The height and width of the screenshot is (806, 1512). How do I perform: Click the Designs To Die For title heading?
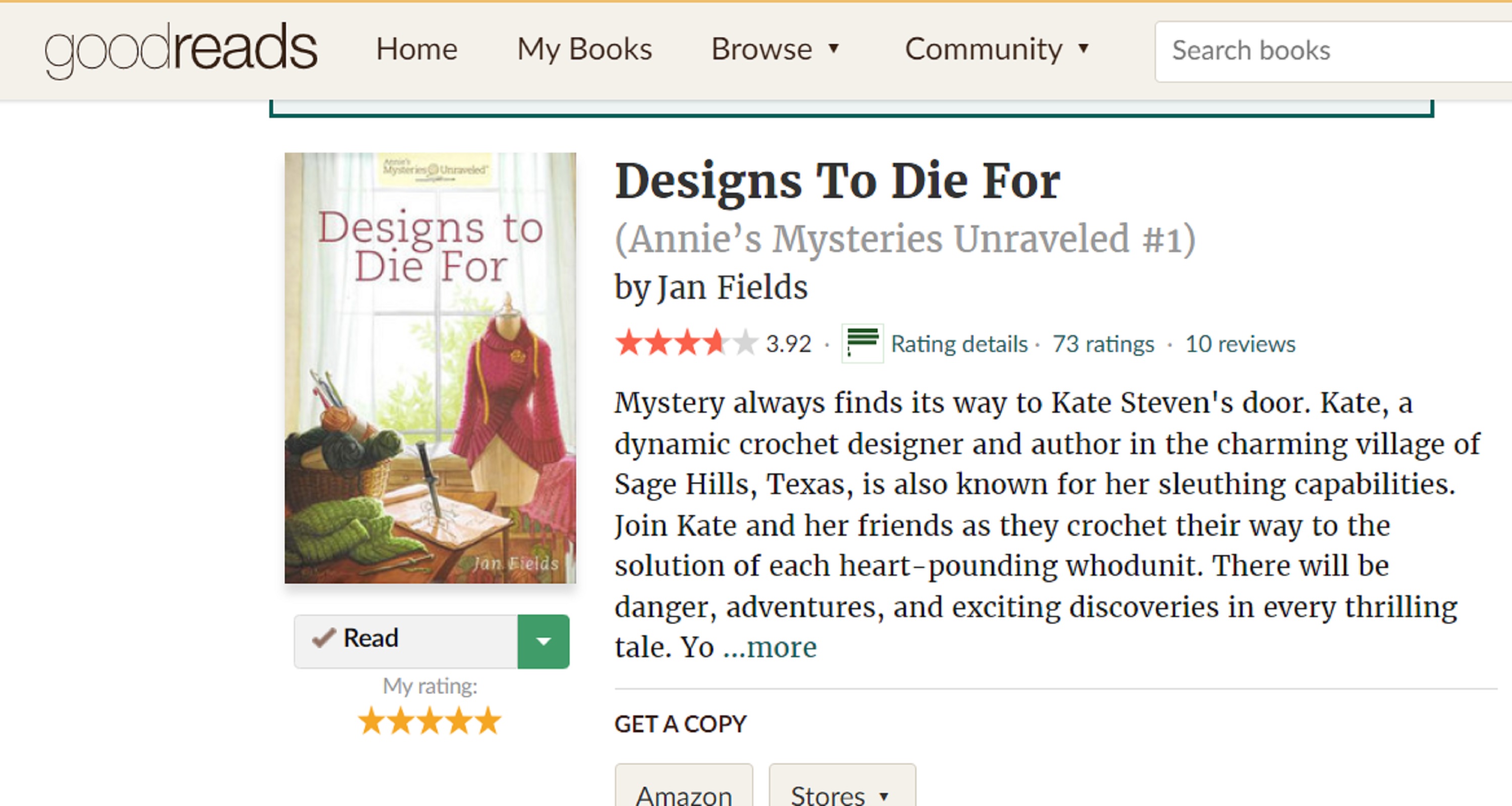tap(837, 181)
